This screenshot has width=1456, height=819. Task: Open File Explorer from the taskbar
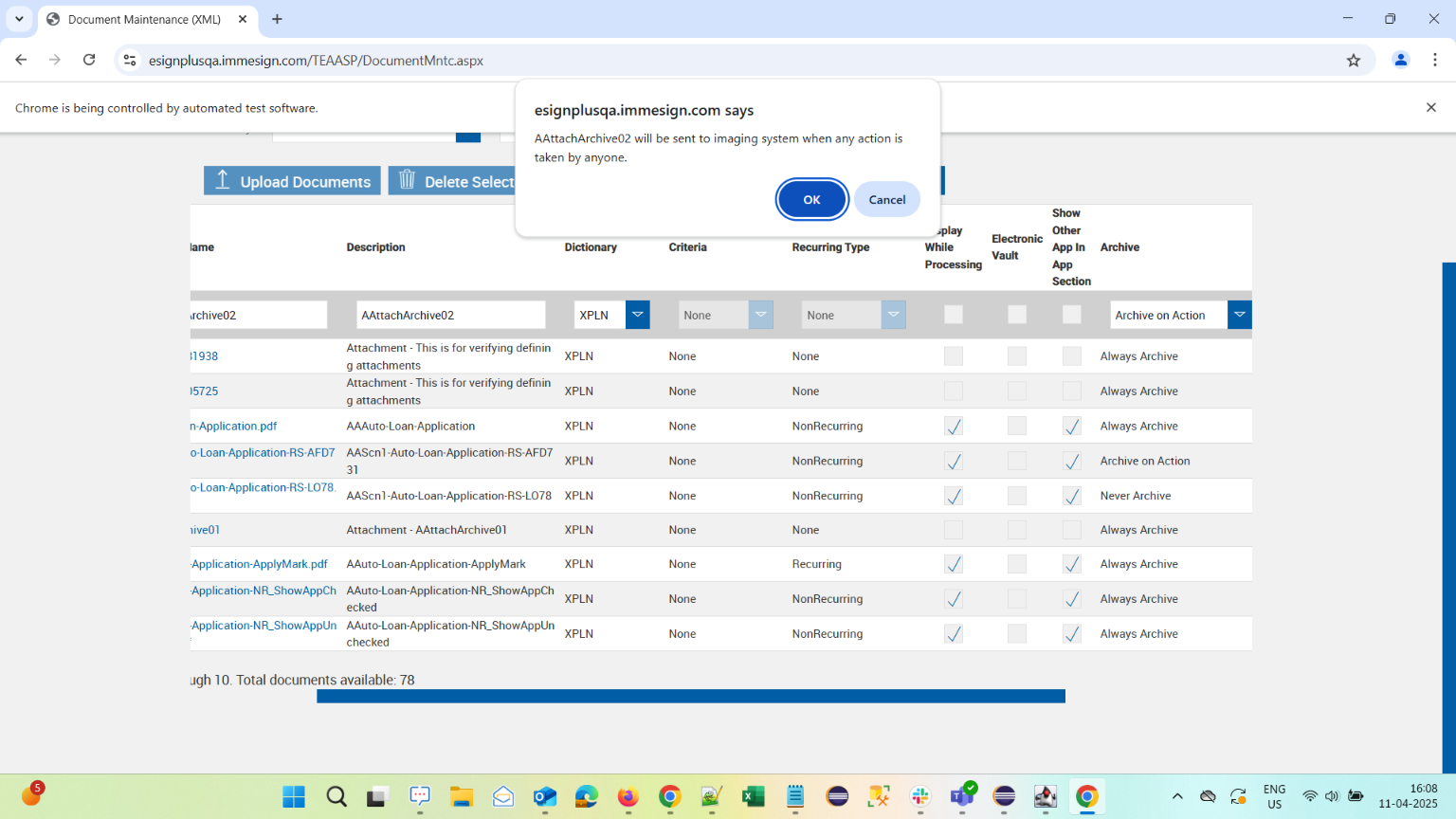(x=461, y=796)
